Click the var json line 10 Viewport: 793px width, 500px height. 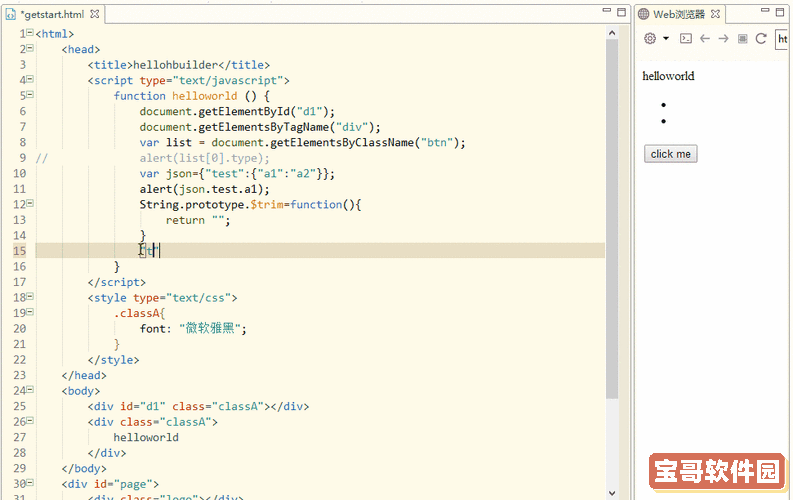(x=237, y=174)
